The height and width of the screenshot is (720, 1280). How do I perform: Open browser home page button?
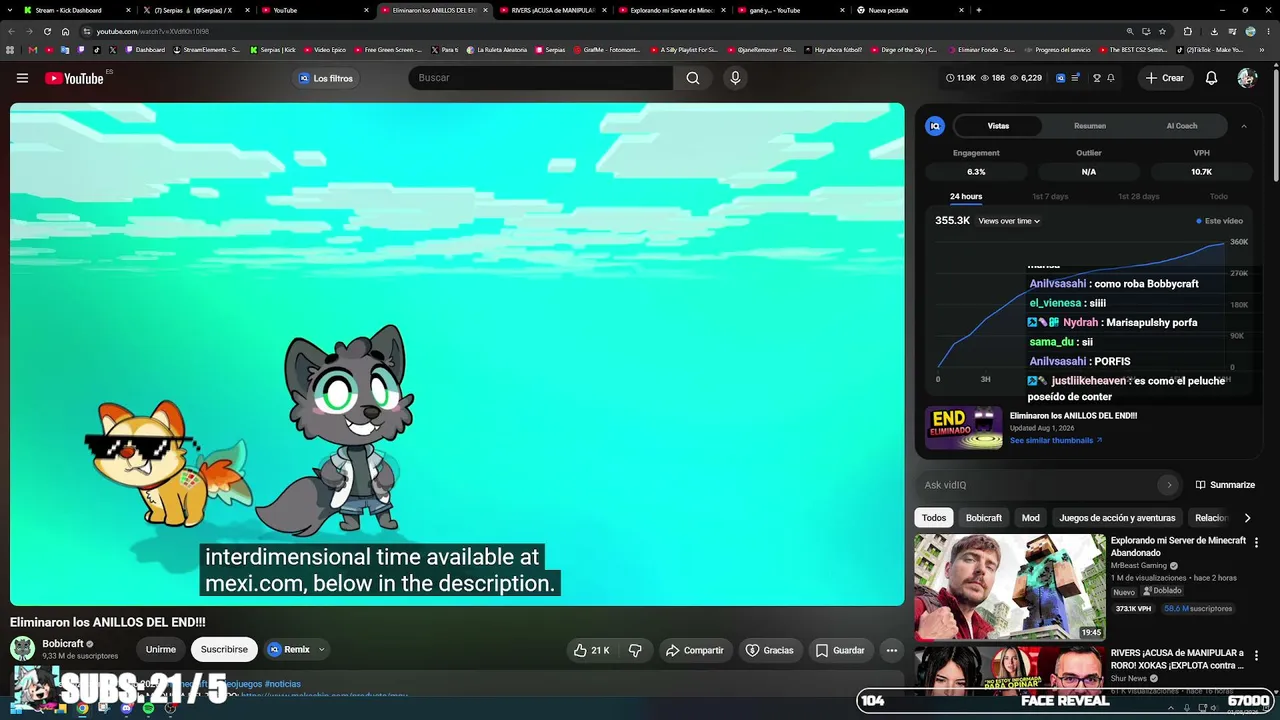tap(66, 31)
